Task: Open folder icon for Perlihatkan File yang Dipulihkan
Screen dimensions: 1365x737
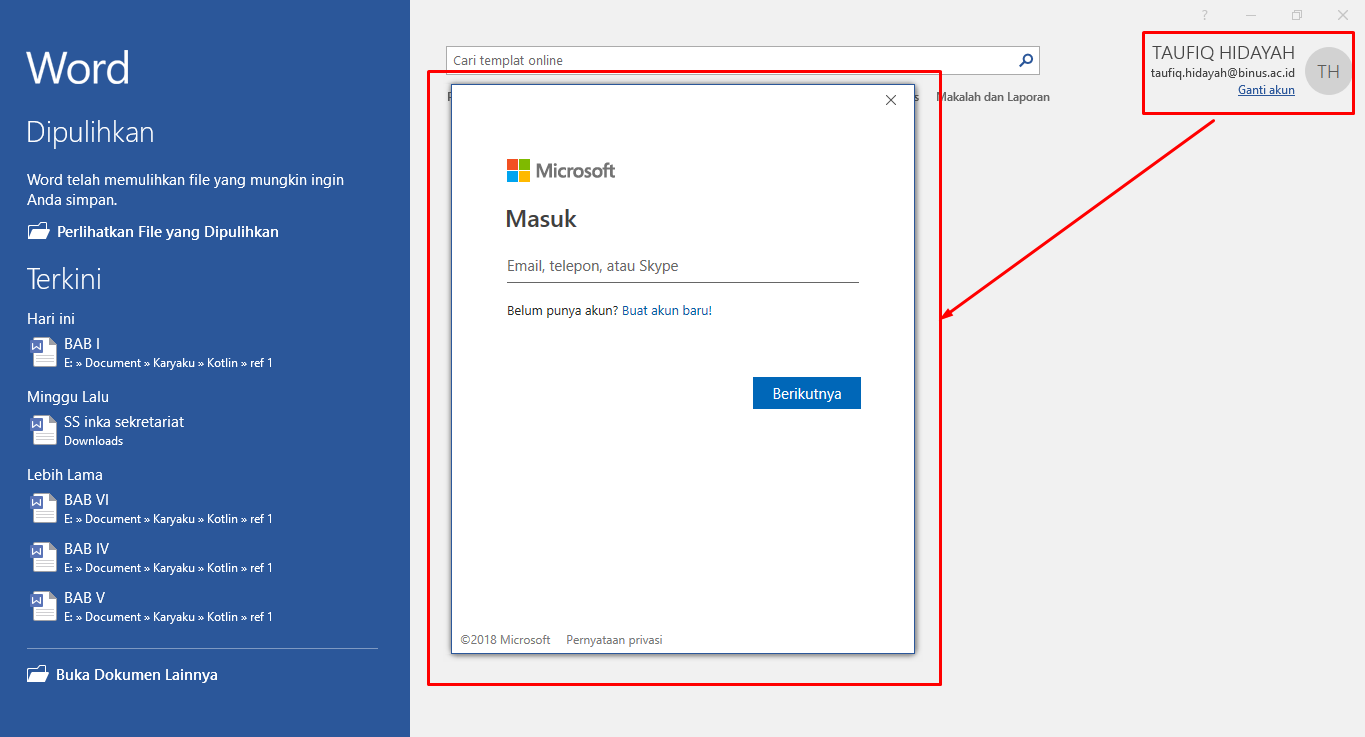Action: point(38,231)
